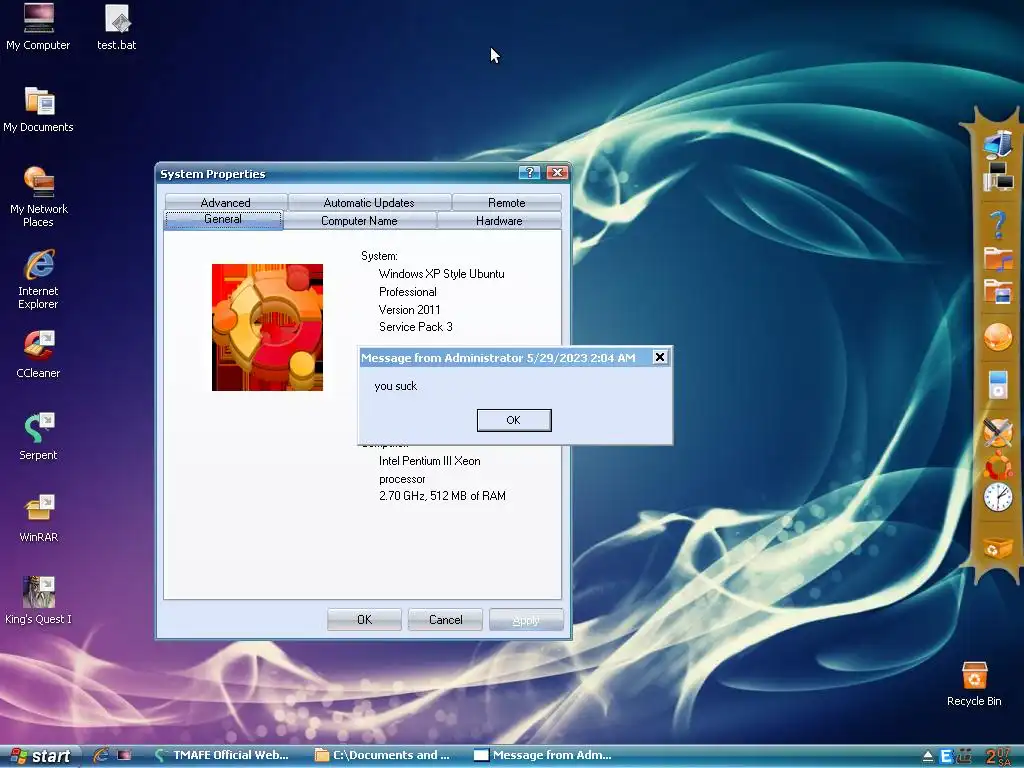This screenshot has height=768, width=1024.
Task: Click Internet Explorer quick launch icon
Action: pyautogui.click(x=100, y=755)
